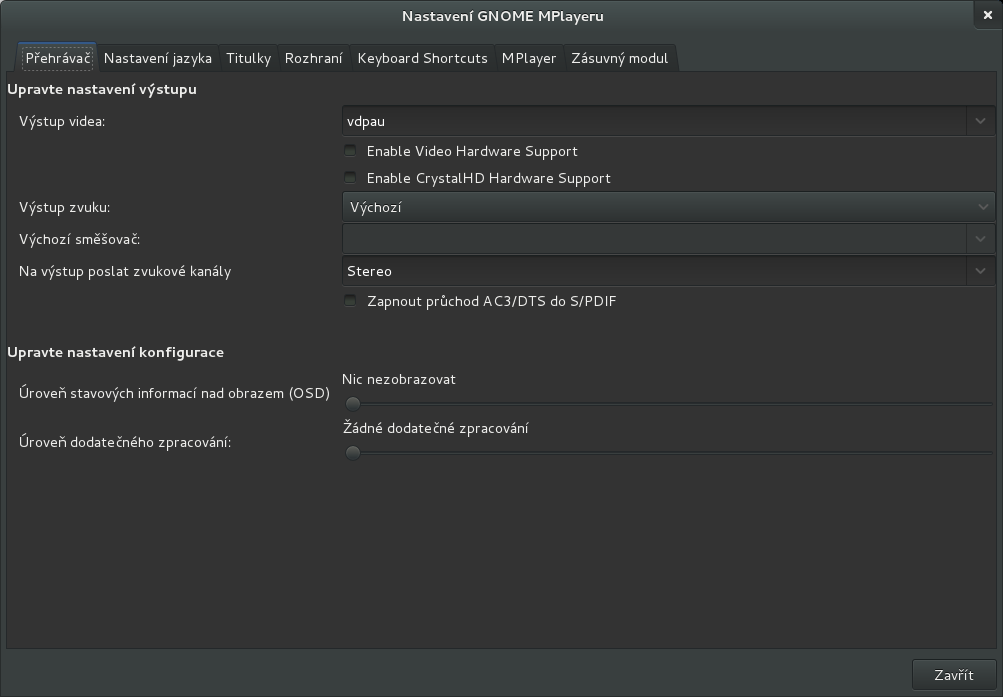Screen dimensions: 1003x697
Task: Open the Zásuvný modul tab
Action: click(619, 58)
